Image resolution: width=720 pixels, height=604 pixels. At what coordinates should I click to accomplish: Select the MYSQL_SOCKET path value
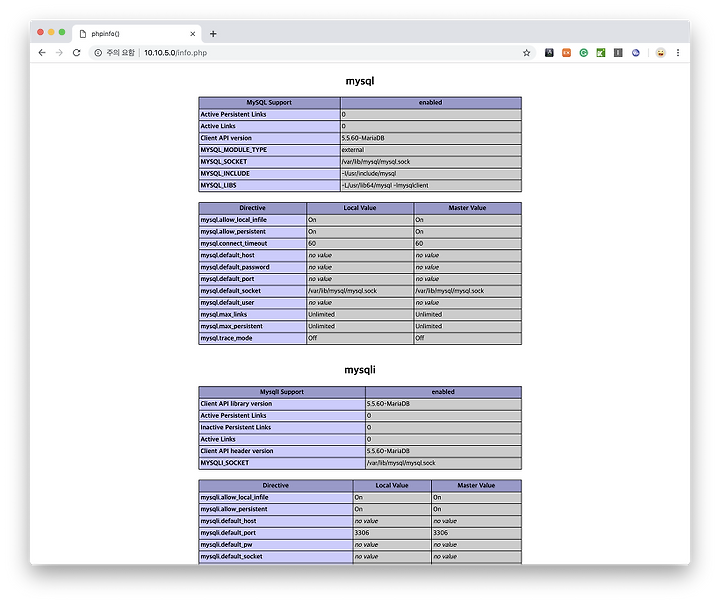coord(376,162)
